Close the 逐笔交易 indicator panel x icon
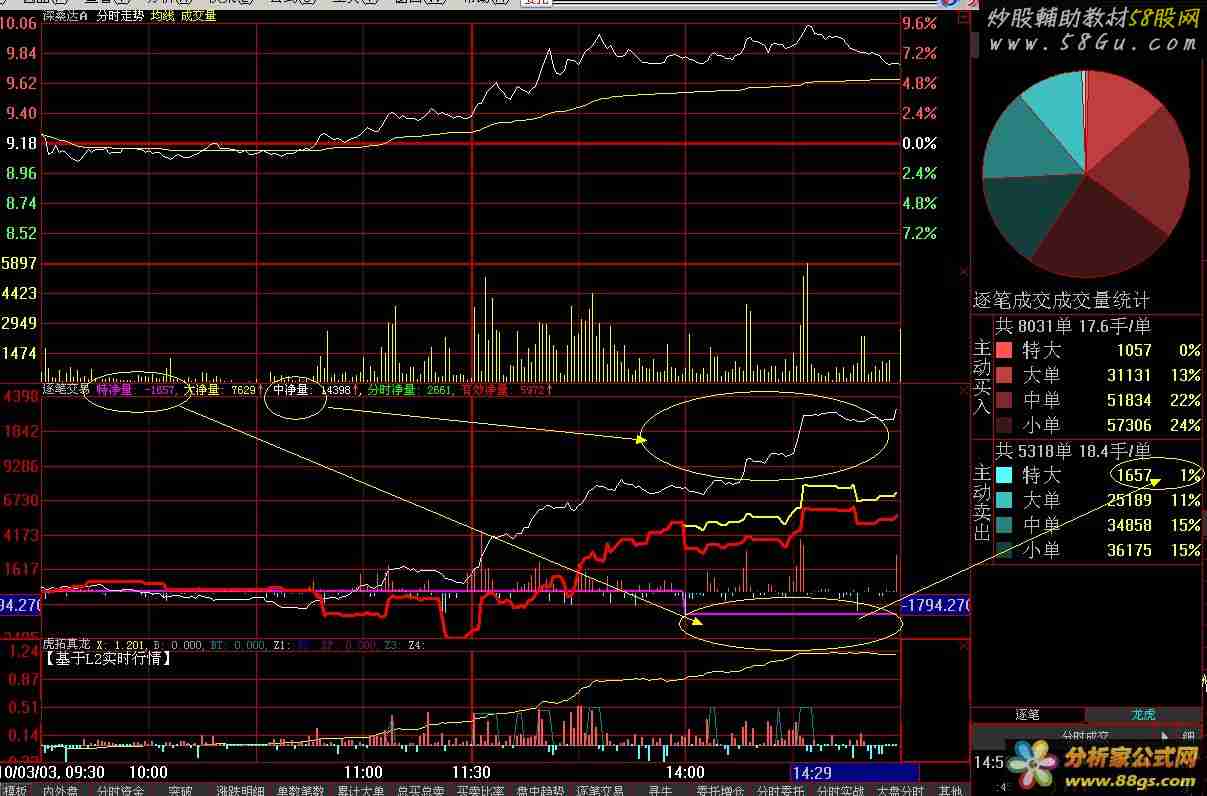 click(x=964, y=392)
